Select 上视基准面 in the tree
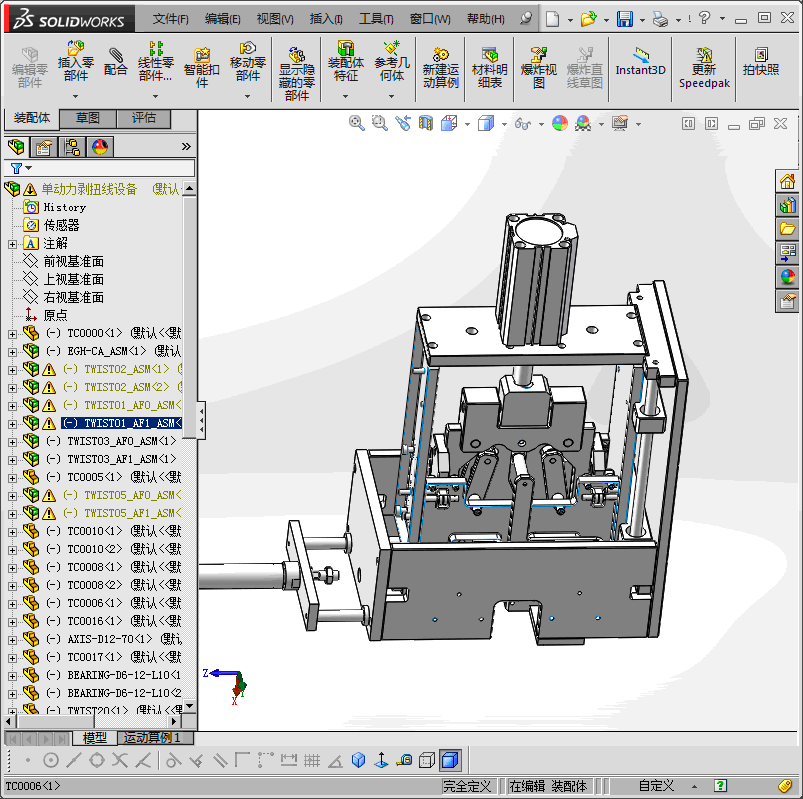 pyautogui.click(x=73, y=279)
